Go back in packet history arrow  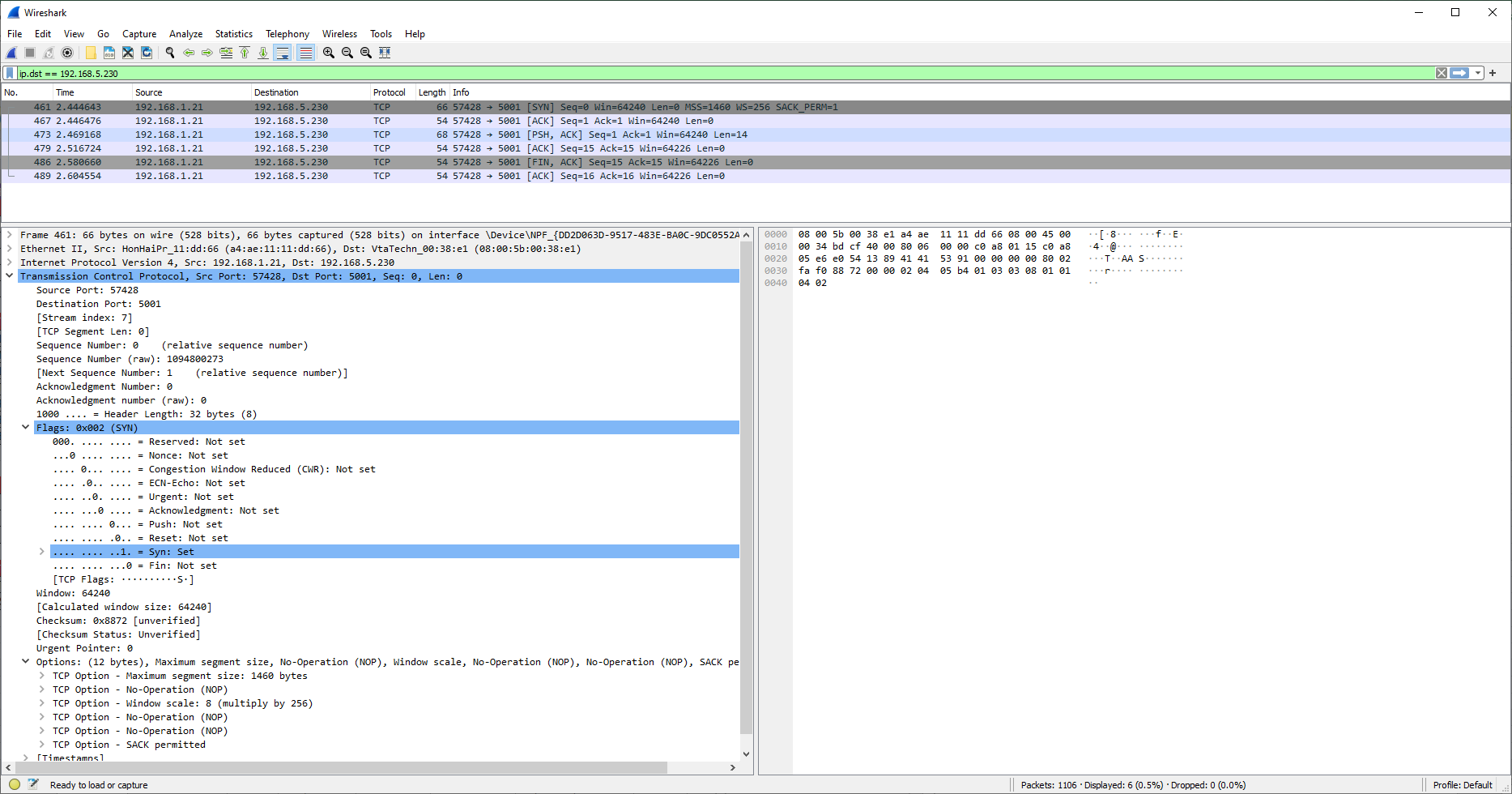click(x=189, y=53)
